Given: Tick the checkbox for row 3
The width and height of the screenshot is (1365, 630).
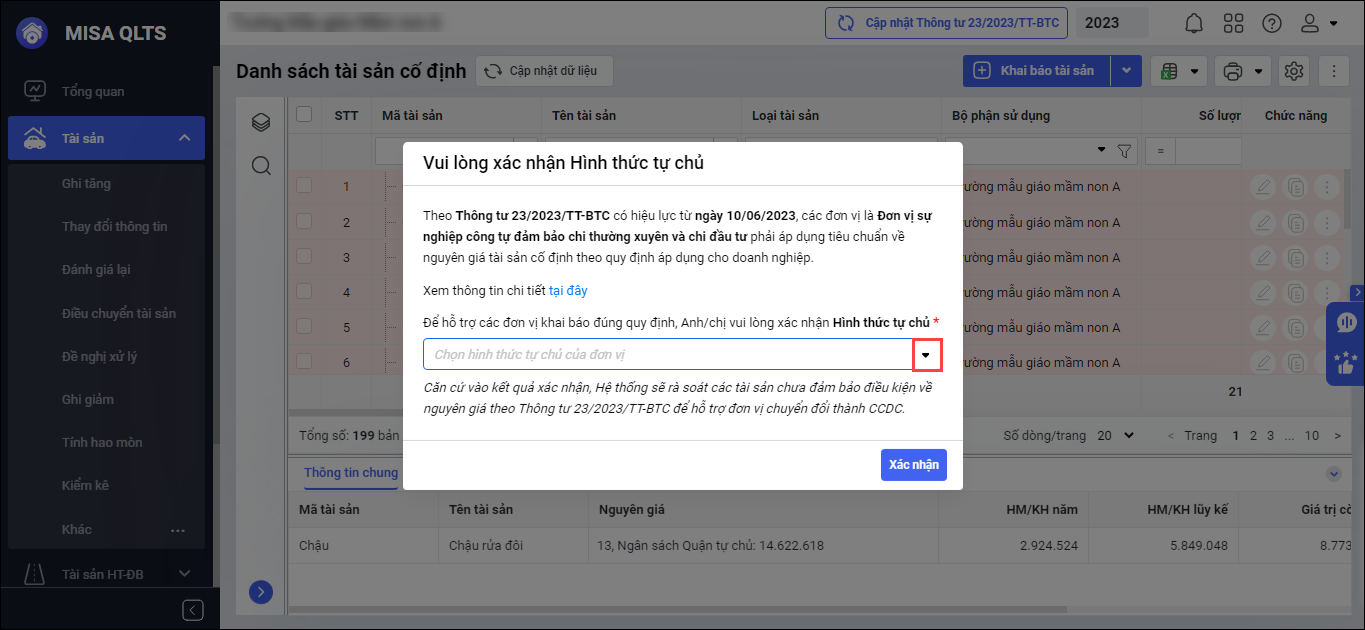Looking at the screenshot, I should coord(305,257).
